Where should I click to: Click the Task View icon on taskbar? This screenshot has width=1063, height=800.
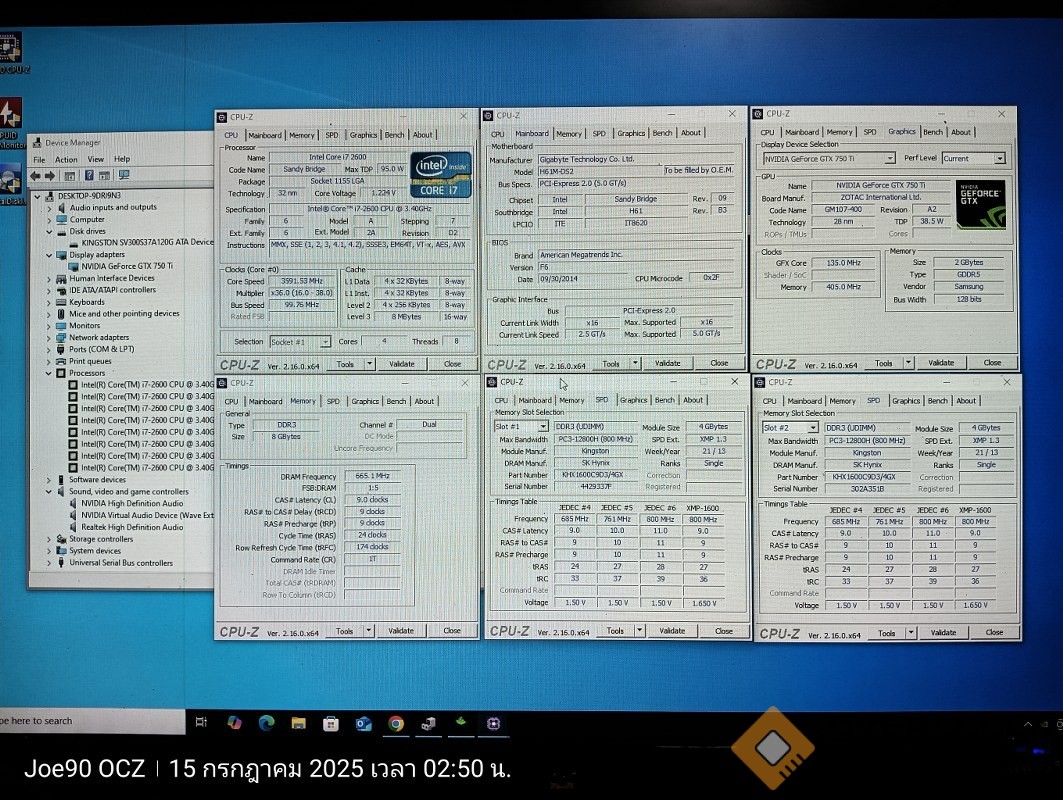201,722
